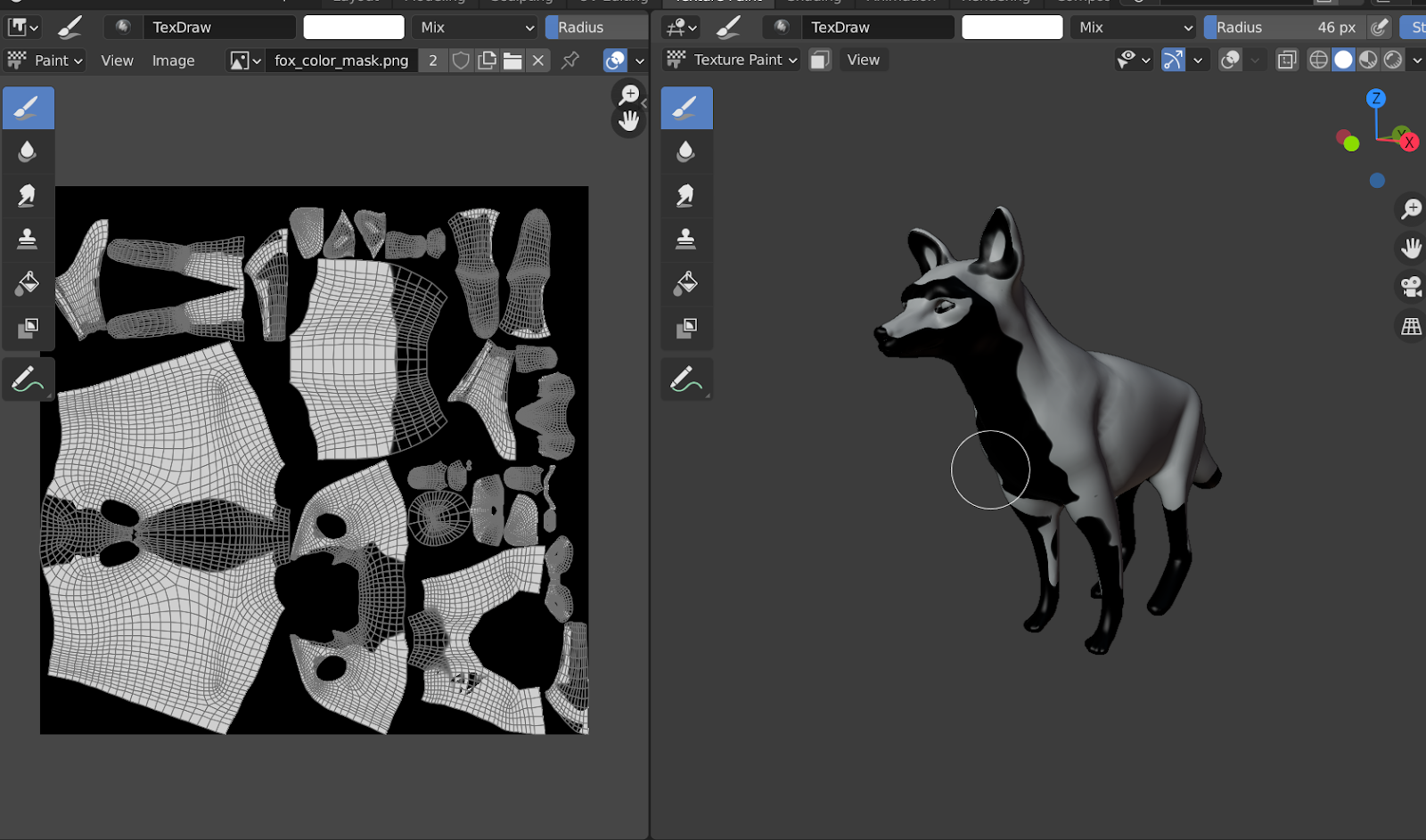Toggle pressure sensitivity for radius
The image size is (1426, 840).
click(1379, 28)
